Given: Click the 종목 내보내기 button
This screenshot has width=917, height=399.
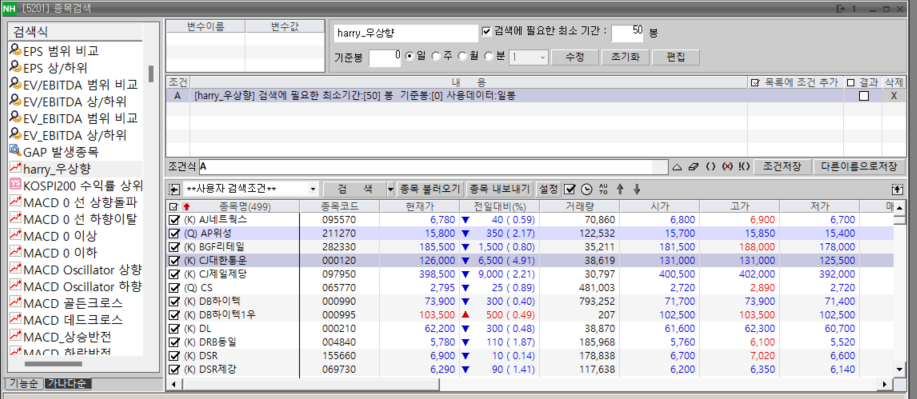Looking at the screenshot, I should coord(500,189).
